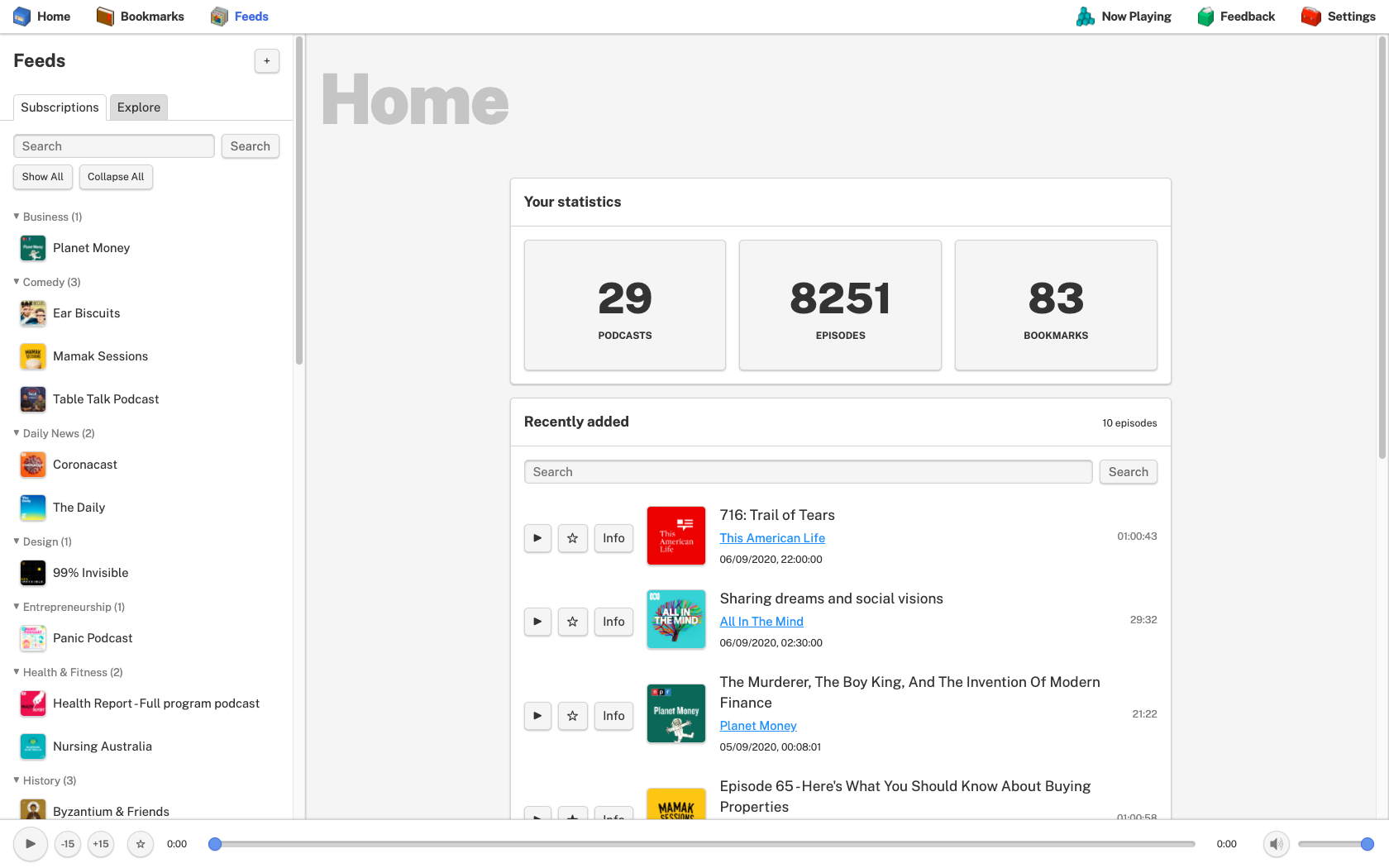Click the Feedback icon

[x=1205, y=17]
